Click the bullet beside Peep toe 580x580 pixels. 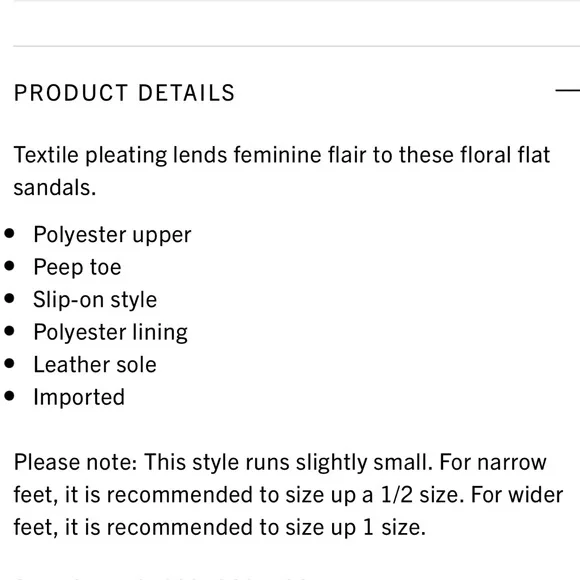9,266
